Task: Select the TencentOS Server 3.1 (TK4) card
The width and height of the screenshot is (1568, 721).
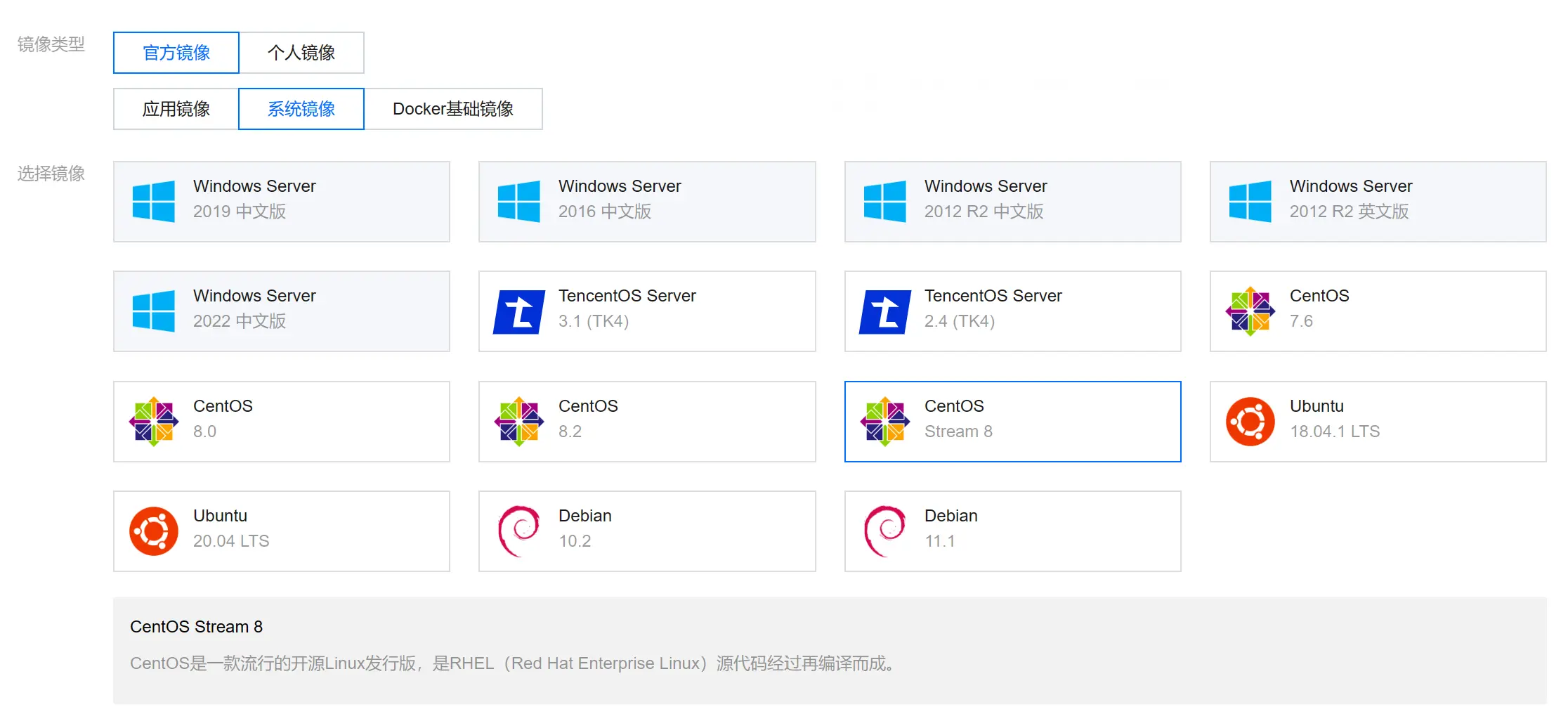Action: point(647,311)
